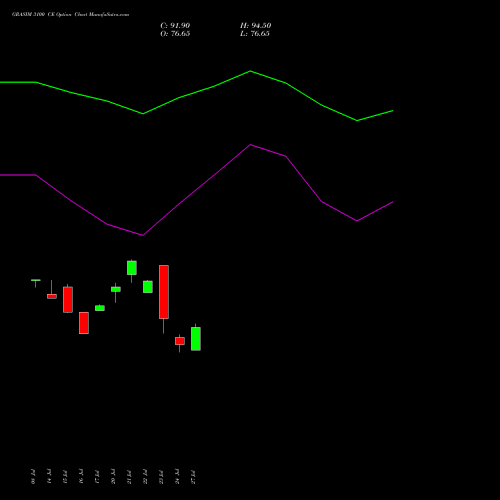
Task: Select the highest green candle for 21 Jul
Action: click(x=132, y=268)
